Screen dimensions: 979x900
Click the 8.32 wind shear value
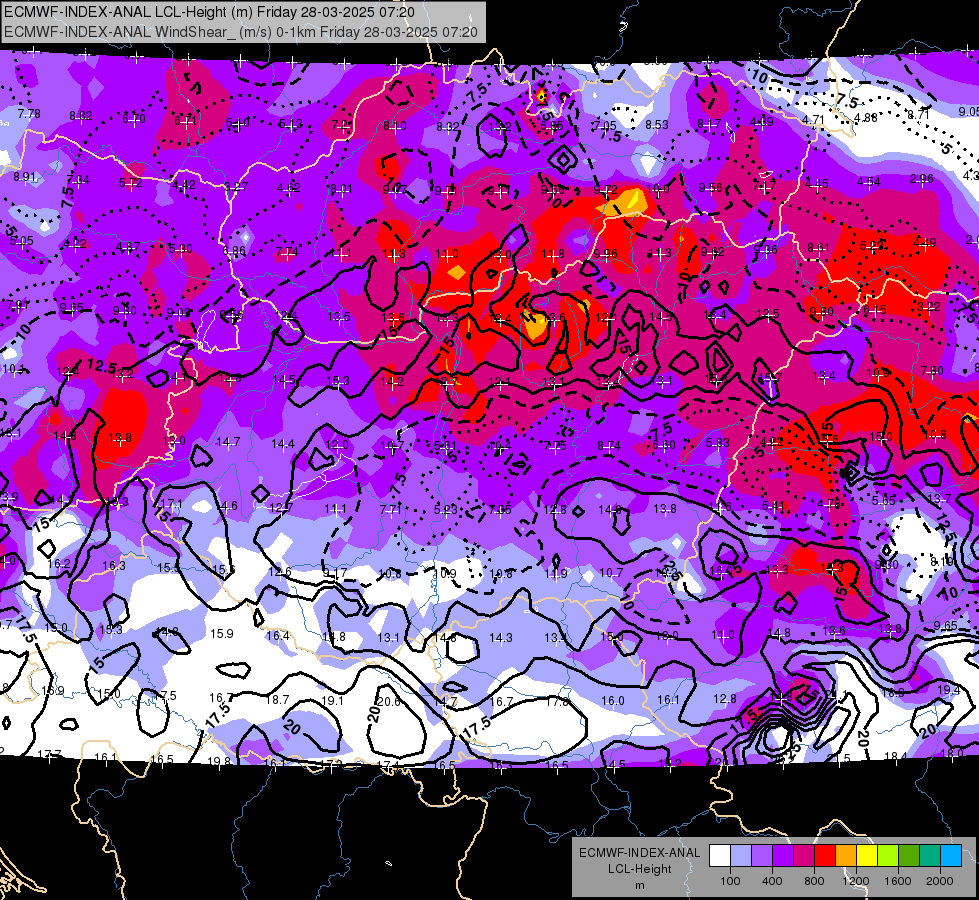tap(448, 127)
